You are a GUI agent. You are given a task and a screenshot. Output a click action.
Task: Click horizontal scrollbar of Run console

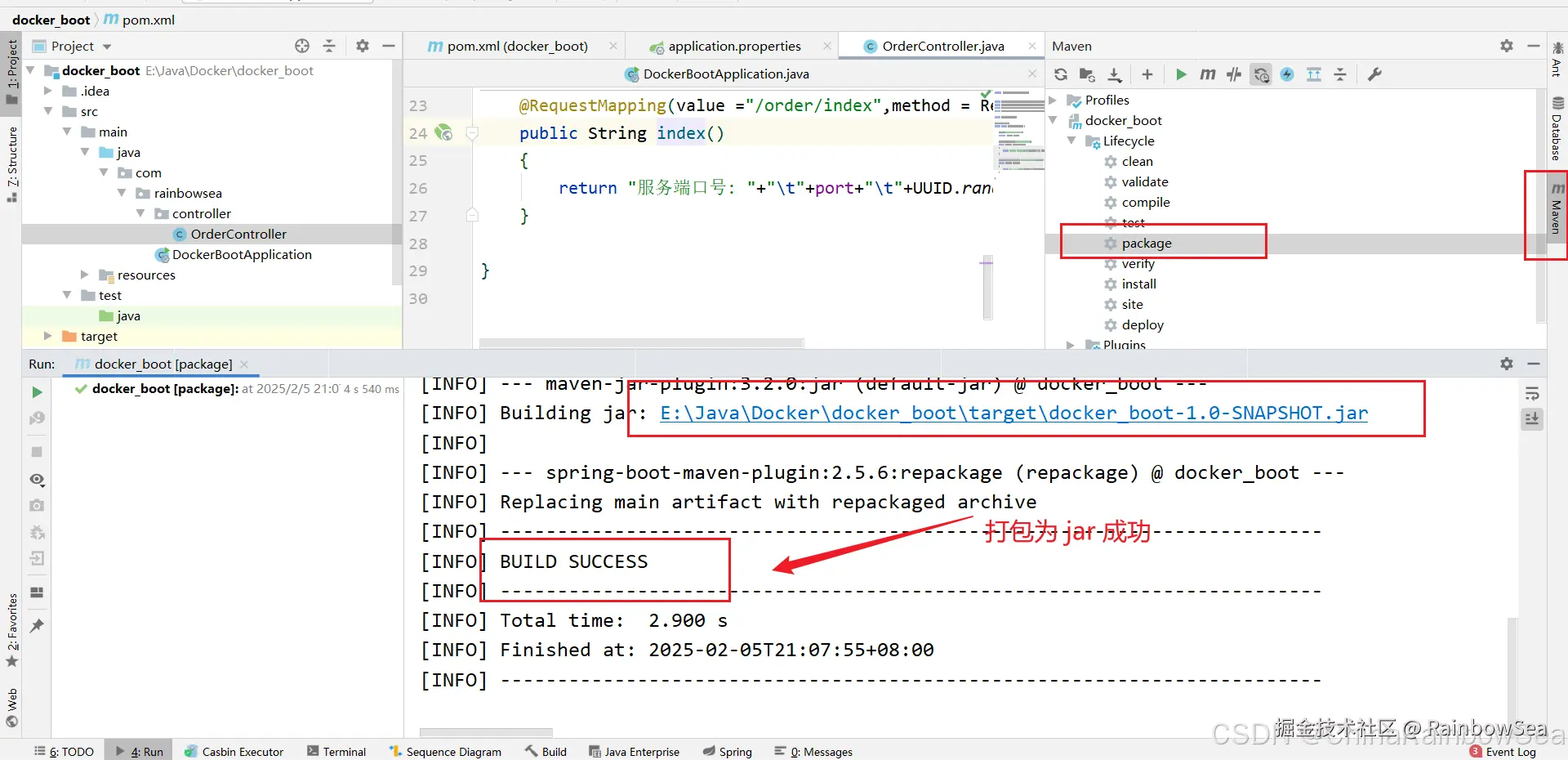coord(486,732)
